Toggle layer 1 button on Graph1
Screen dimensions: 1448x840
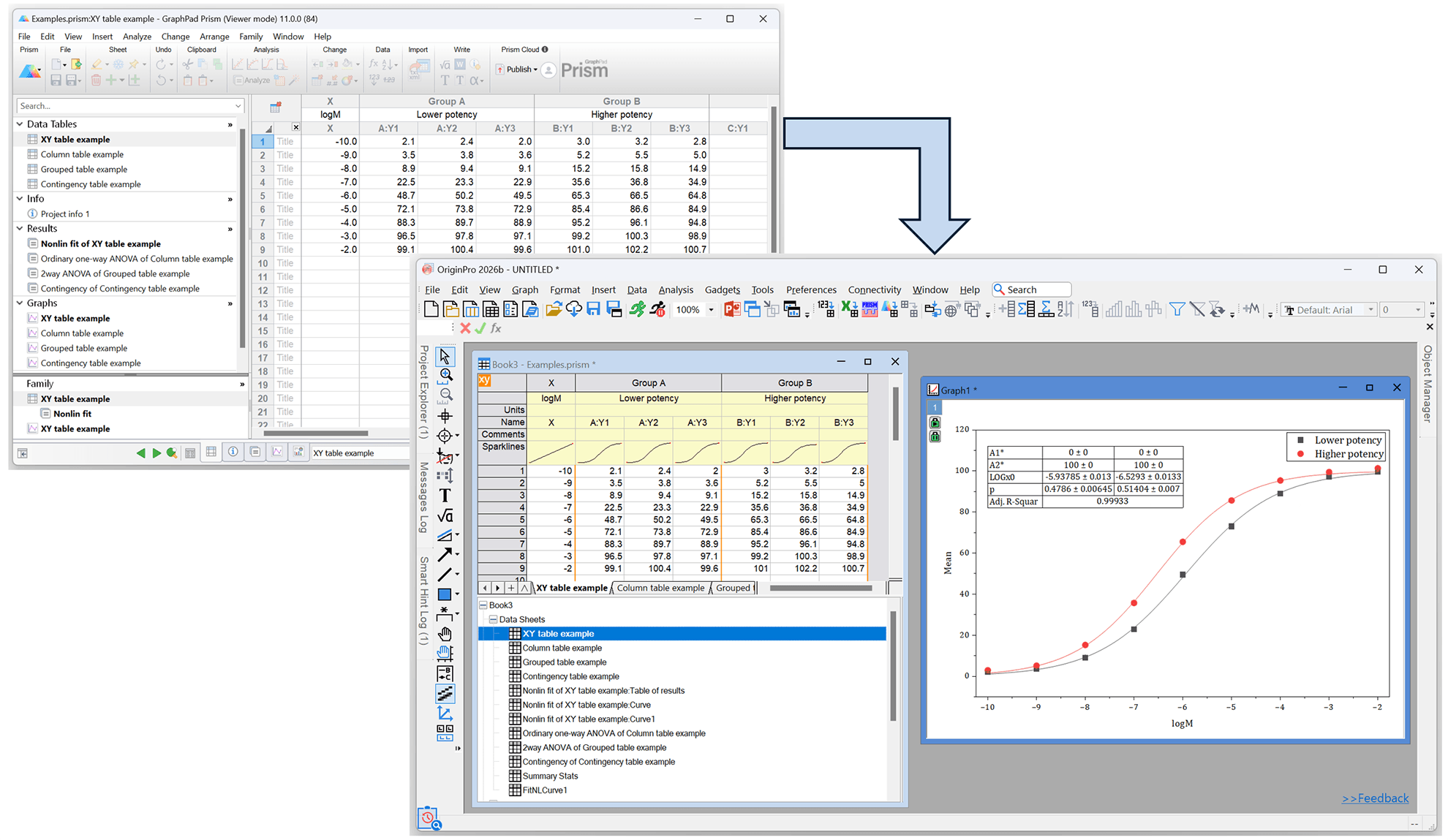pos(935,407)
